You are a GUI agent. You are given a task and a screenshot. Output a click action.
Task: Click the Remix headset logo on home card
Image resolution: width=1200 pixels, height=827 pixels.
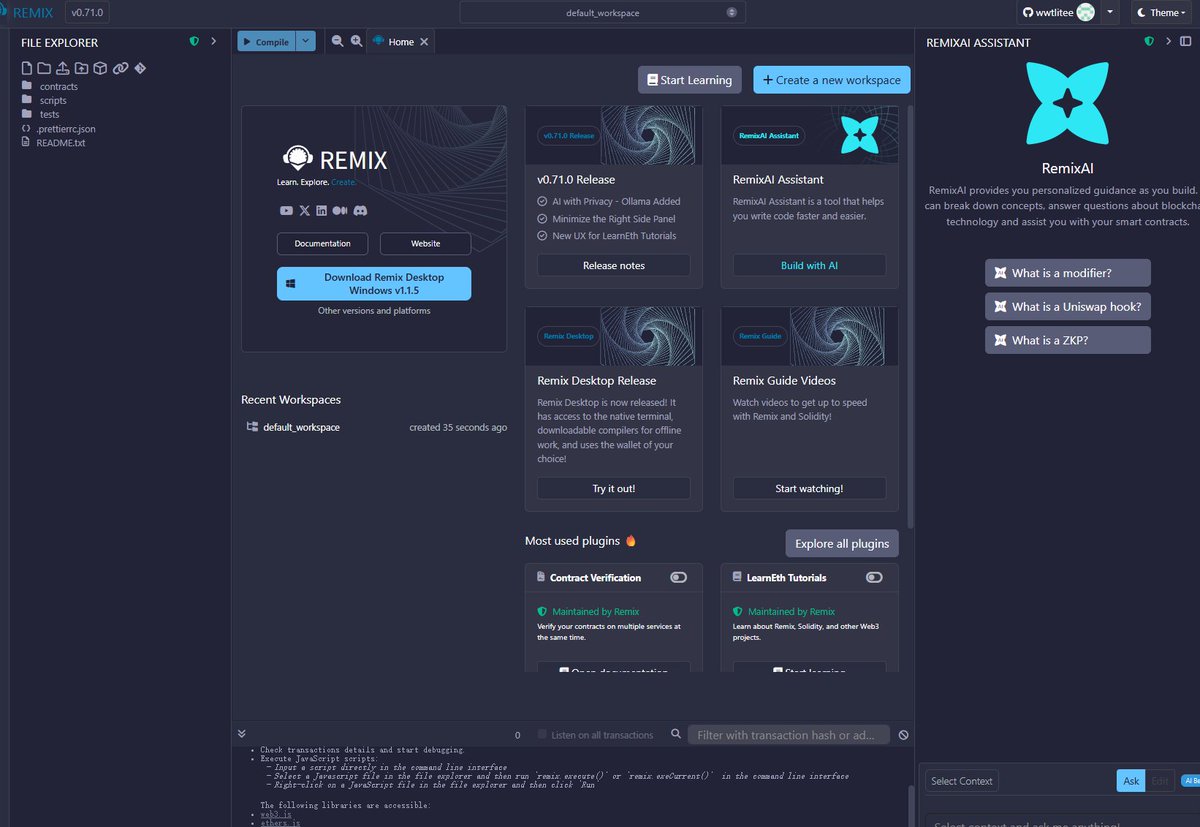[297, 159]
